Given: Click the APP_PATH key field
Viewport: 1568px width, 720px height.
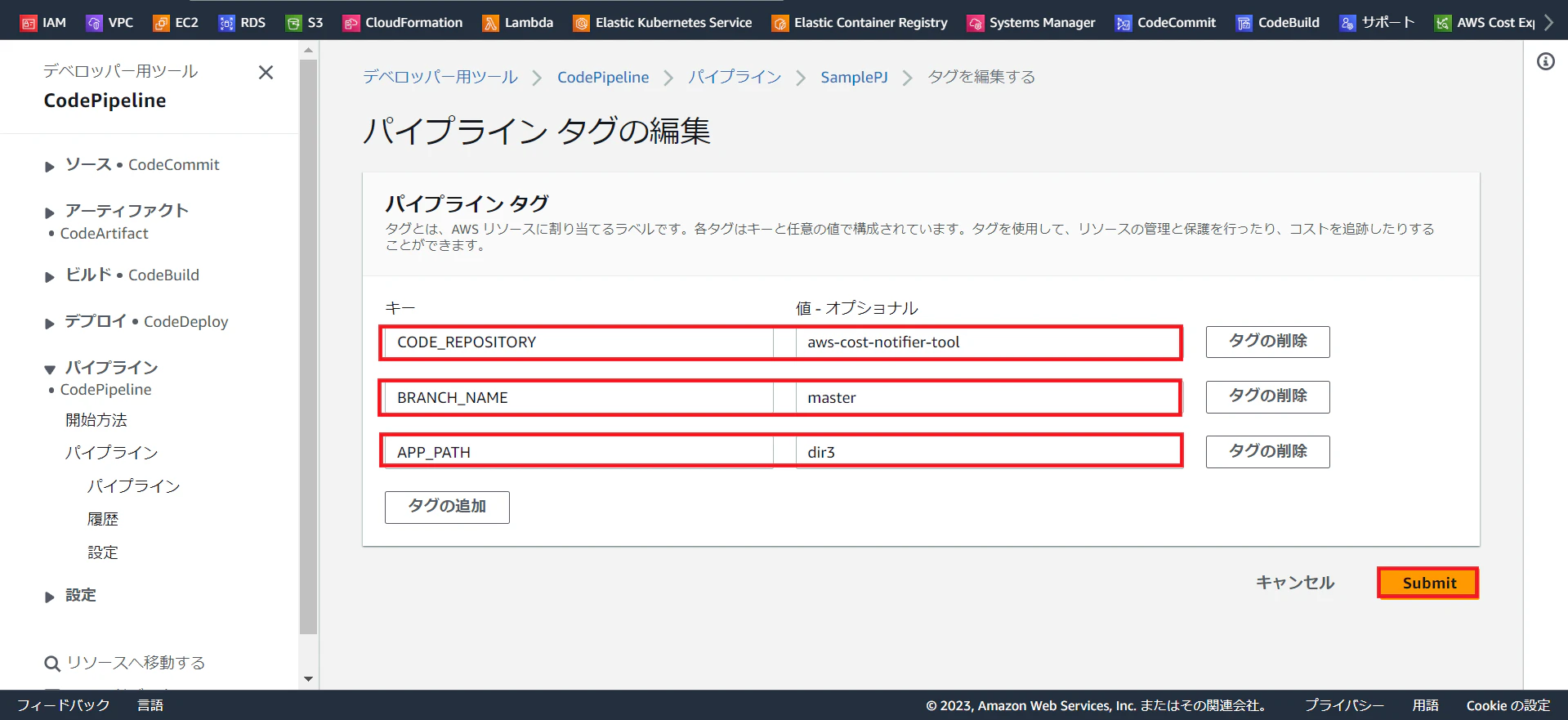Looking at the screenshot, I should [x=579, y=452].
